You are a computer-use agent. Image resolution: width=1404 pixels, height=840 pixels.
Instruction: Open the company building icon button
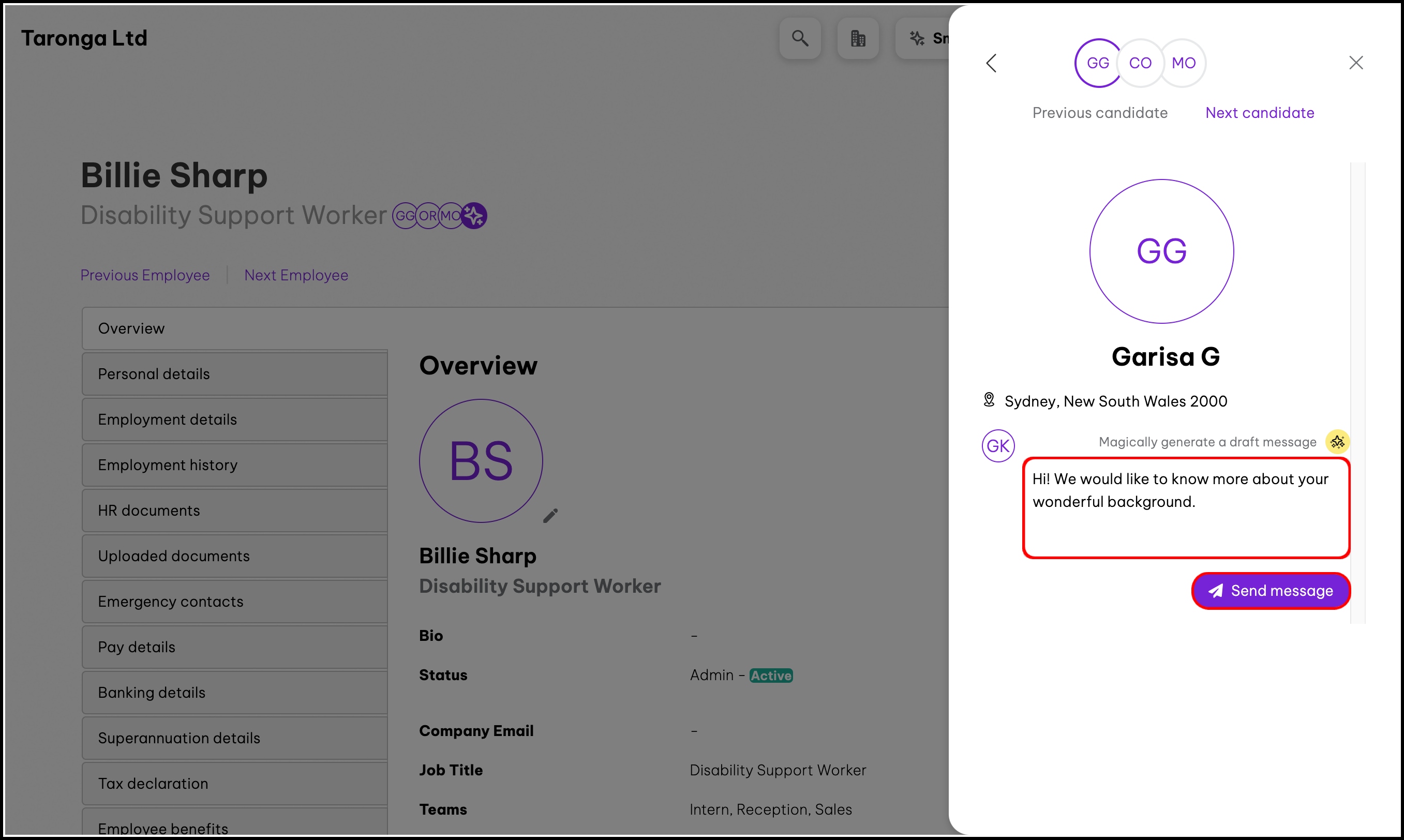coord(858,38)
